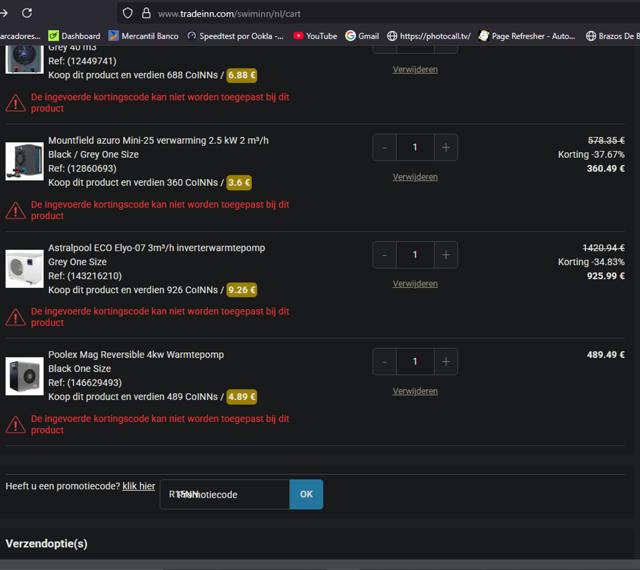
Task: Click the 489.49 € price
Action: 606,355
